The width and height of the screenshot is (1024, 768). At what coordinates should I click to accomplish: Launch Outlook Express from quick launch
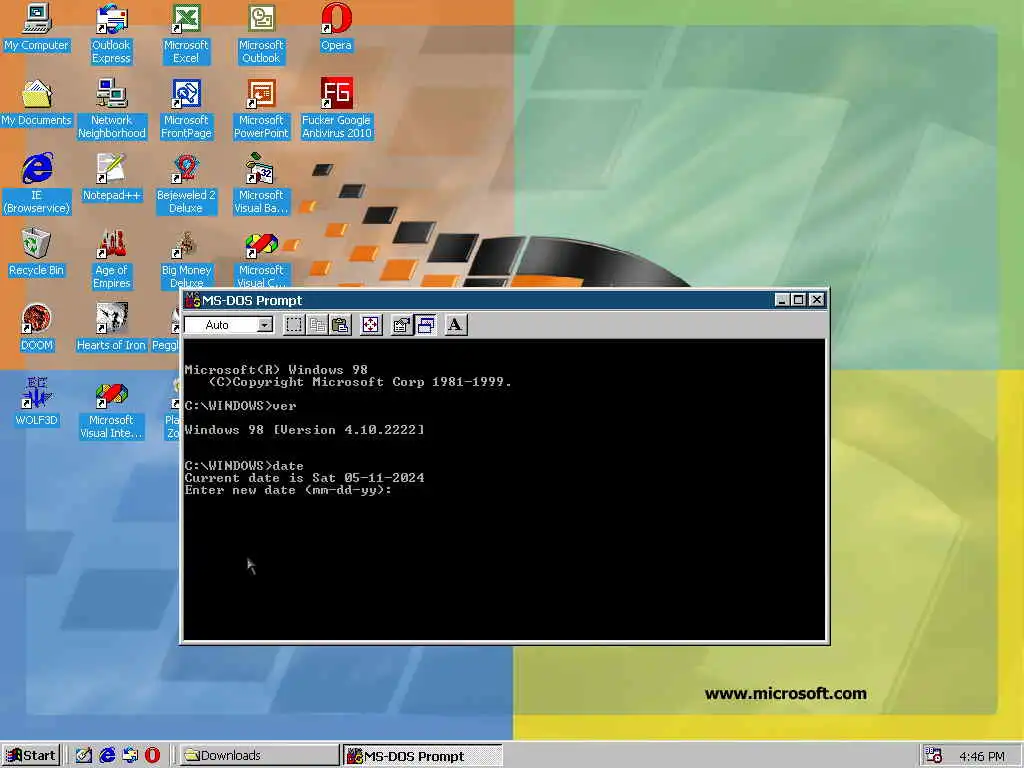[130, 756]
